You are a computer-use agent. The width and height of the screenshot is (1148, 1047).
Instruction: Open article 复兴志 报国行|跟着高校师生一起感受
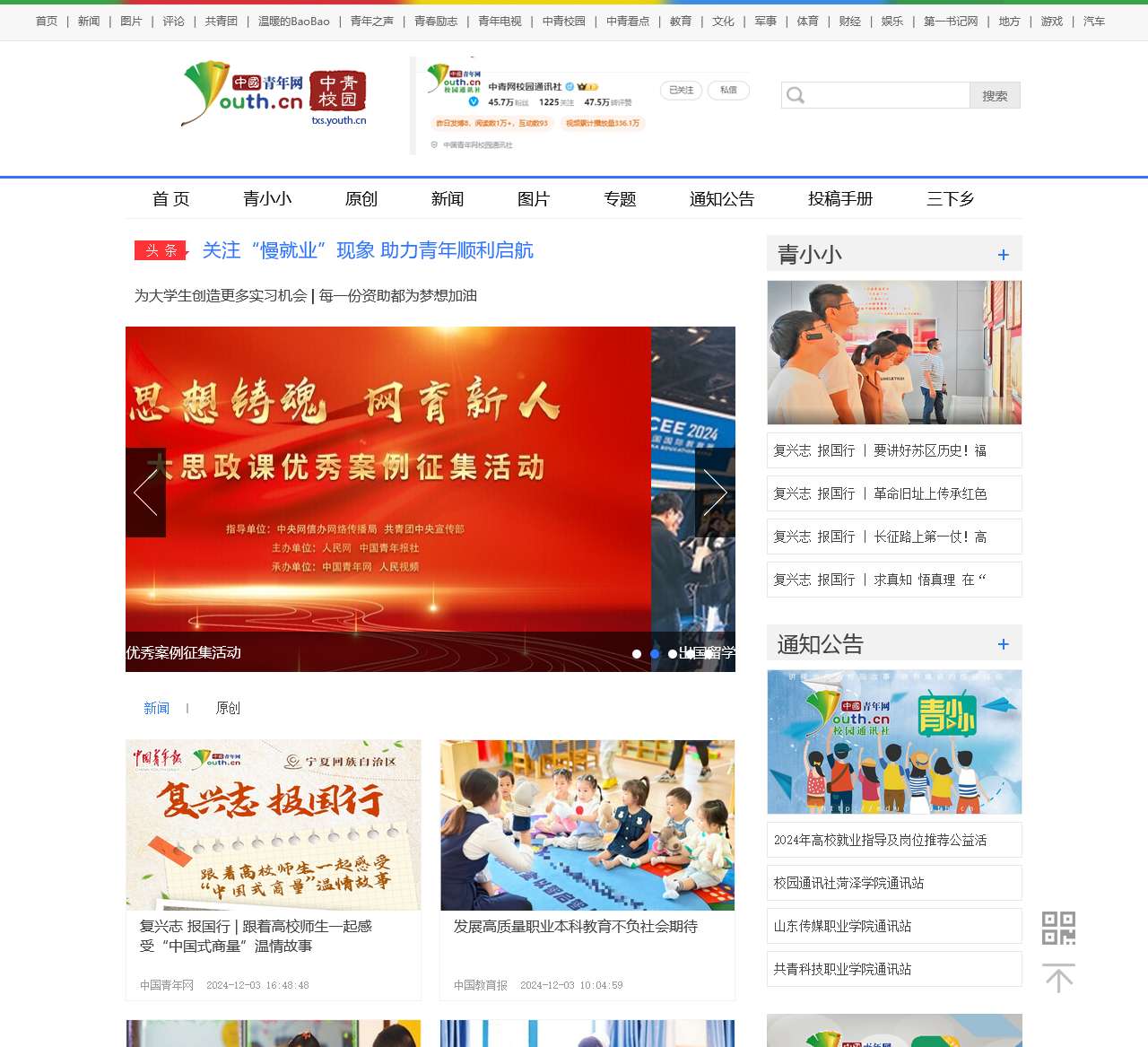pos(256,936)
